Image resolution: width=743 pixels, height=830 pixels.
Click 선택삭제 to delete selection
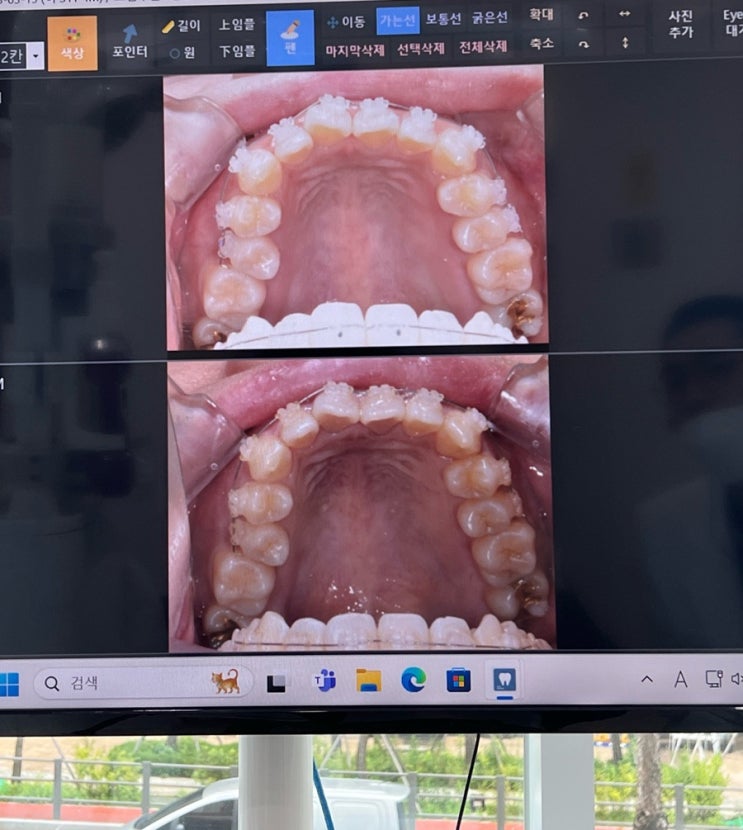click(x=421, y=47)
